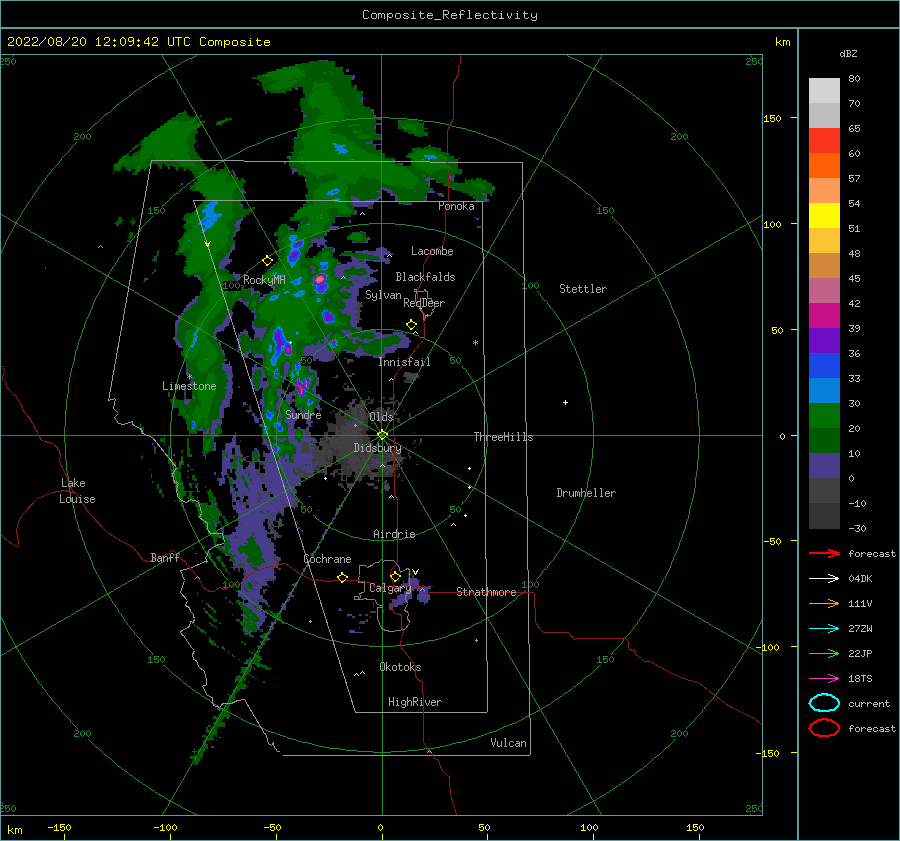Click the red forecast ellipse in legend
900x841 pixels.
(824, 728)
